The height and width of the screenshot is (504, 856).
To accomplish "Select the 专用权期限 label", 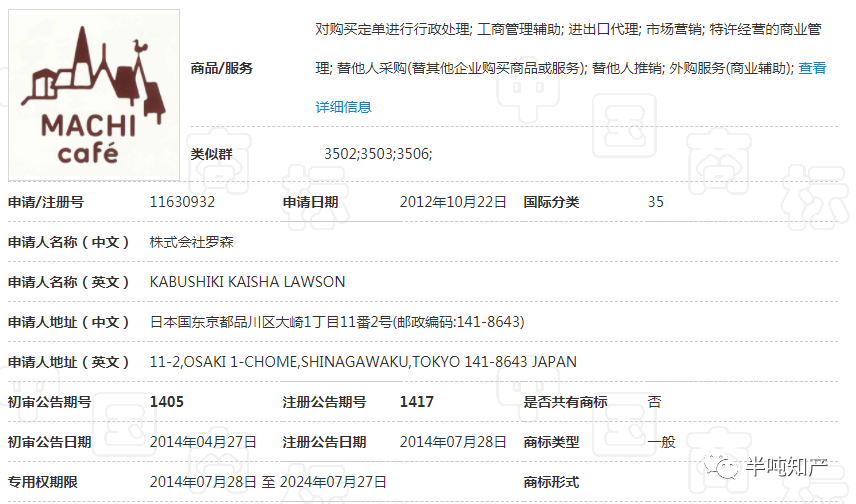I will [x=43, y=482].
